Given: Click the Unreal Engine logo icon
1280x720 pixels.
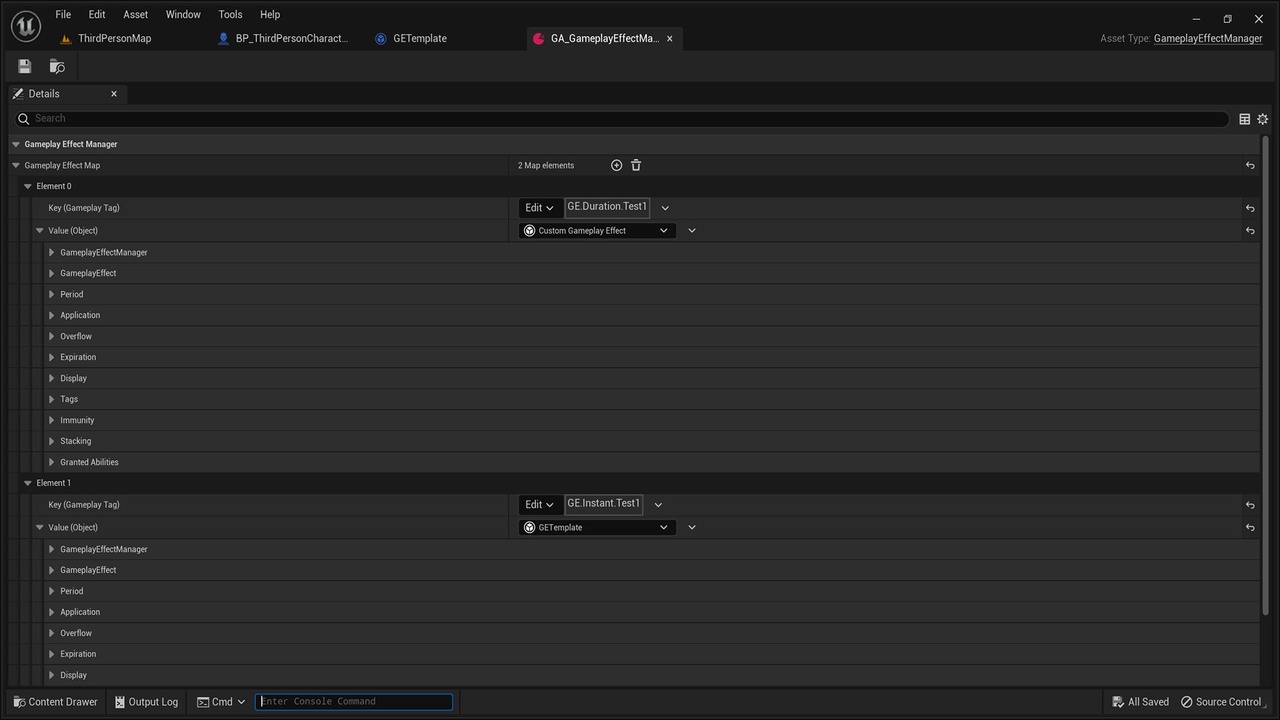Looking at the screenshot, I should [25, 26].
